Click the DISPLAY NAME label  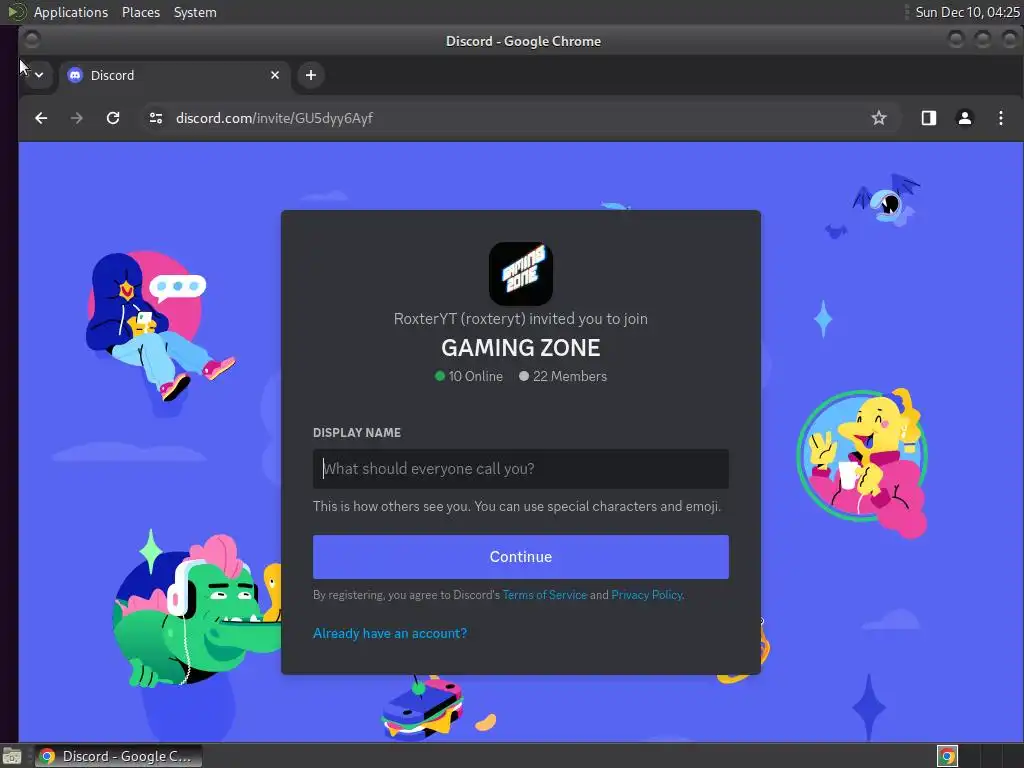357,433
